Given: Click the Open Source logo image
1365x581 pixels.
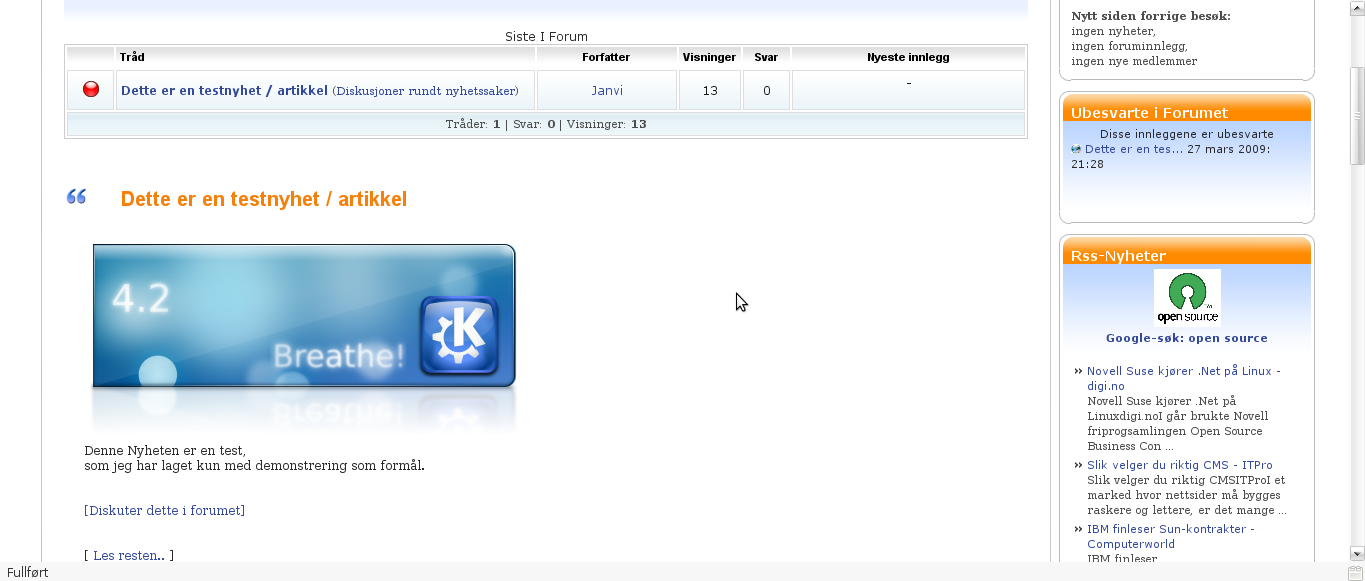Looking at the screenshot, I should (1187, 297).
